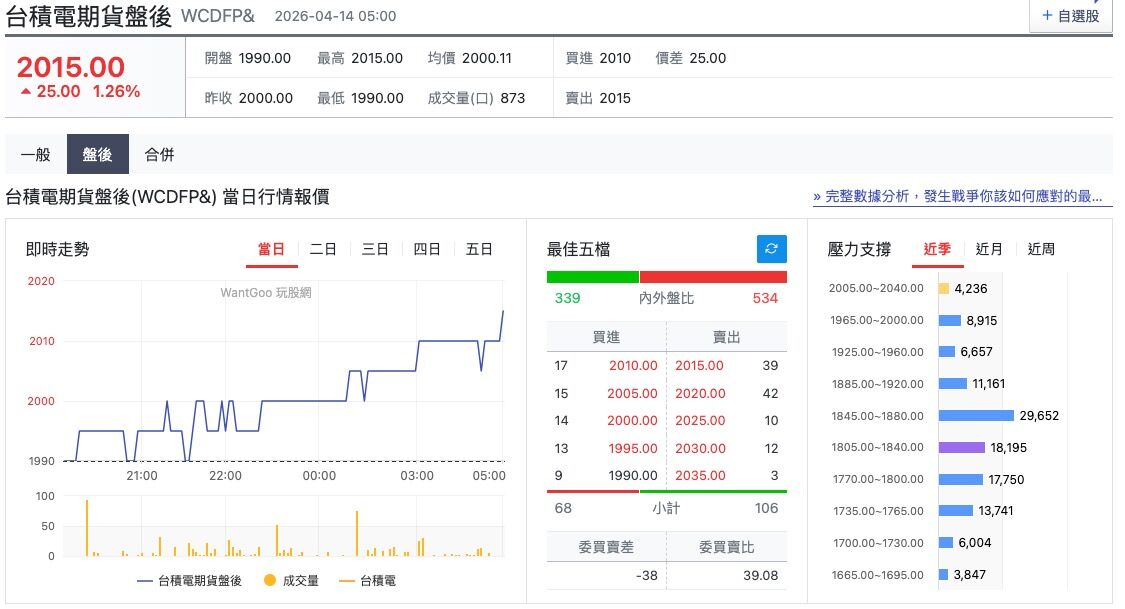Image resolution: width=1125 pixels, height=609 pixels.
Task: Click the 29,652 volume figure
Action: click(1039, 416)
